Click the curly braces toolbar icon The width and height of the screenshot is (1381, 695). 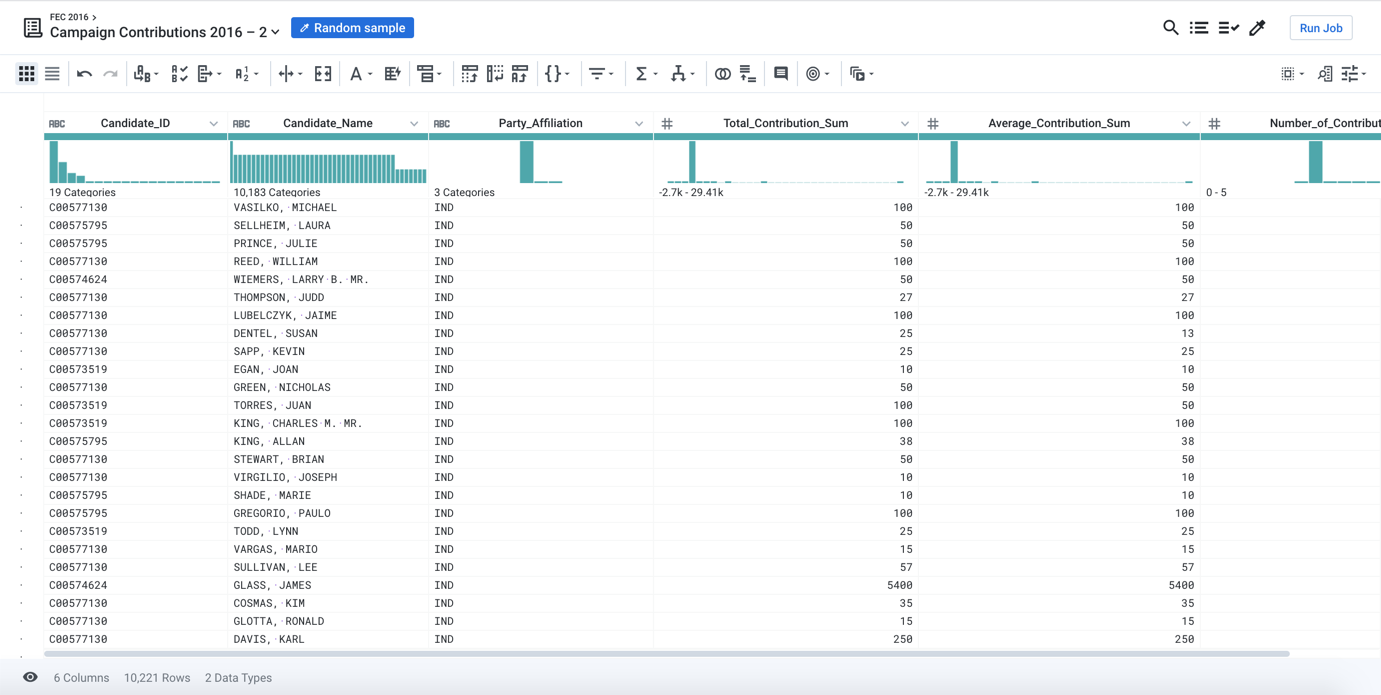(553, 74)
